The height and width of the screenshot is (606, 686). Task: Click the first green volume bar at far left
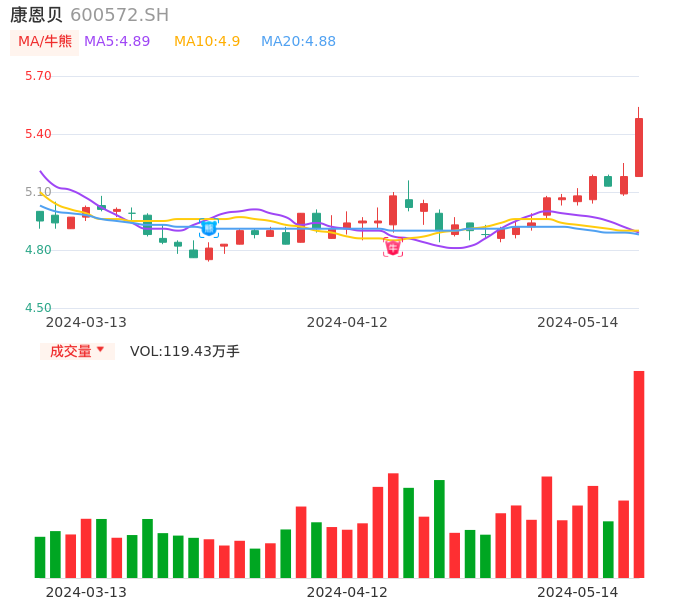(40, 557)
